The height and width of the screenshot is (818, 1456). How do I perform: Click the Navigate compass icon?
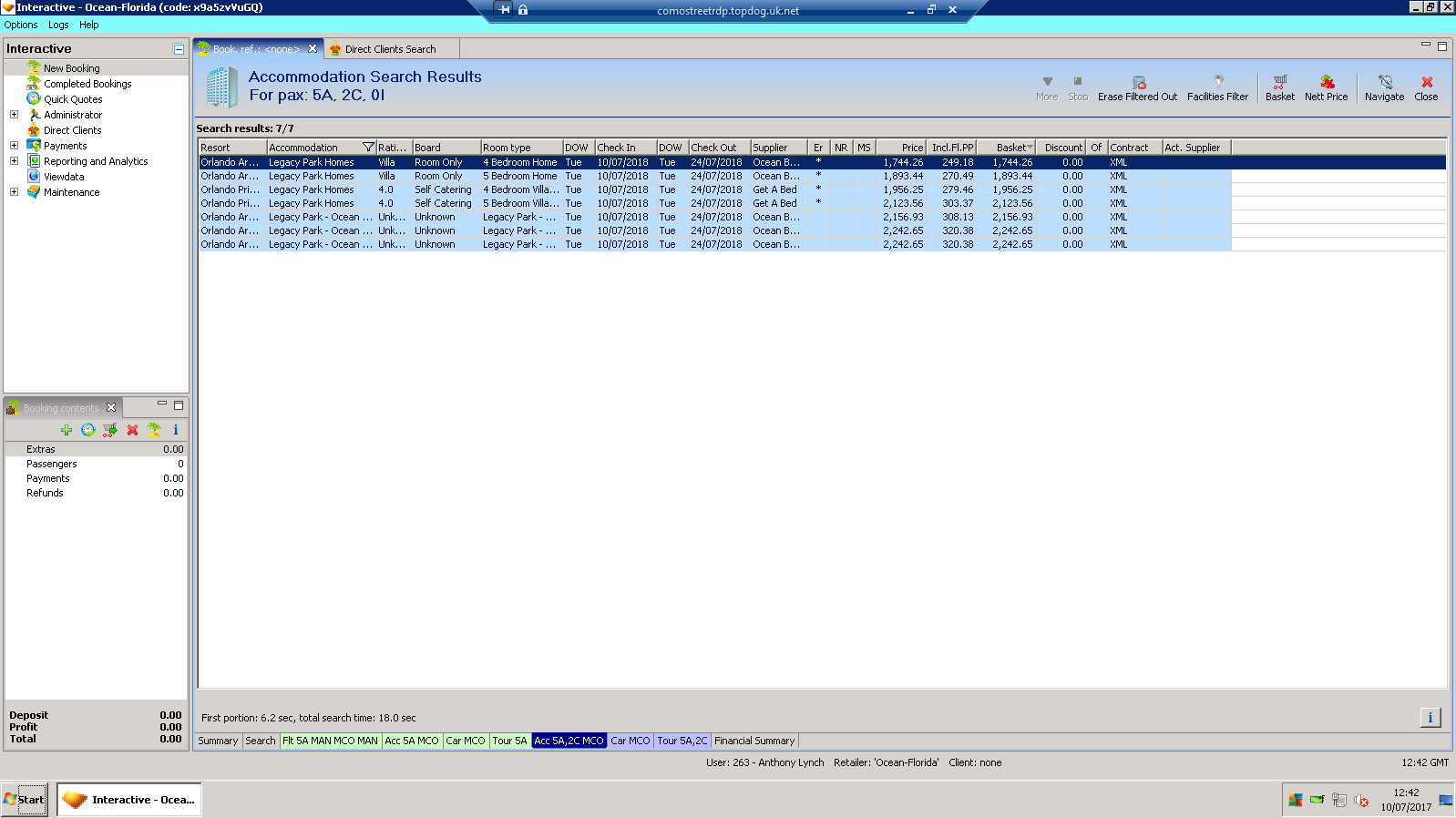click(x=1384, y=83)
